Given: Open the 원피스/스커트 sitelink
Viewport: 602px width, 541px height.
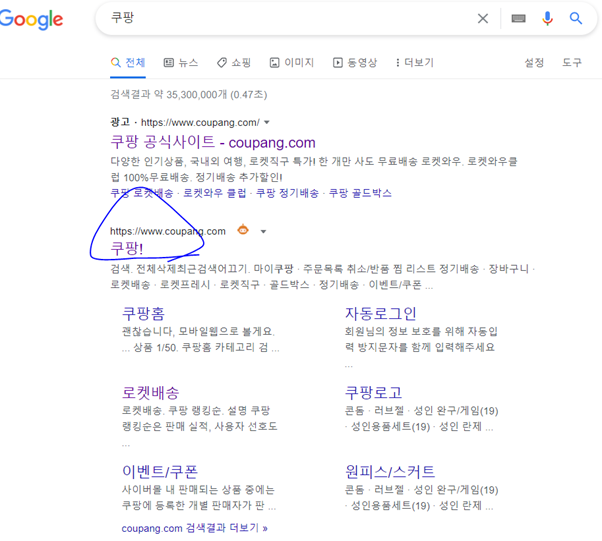Looking at the screenshot, I should tap(390, 472).
